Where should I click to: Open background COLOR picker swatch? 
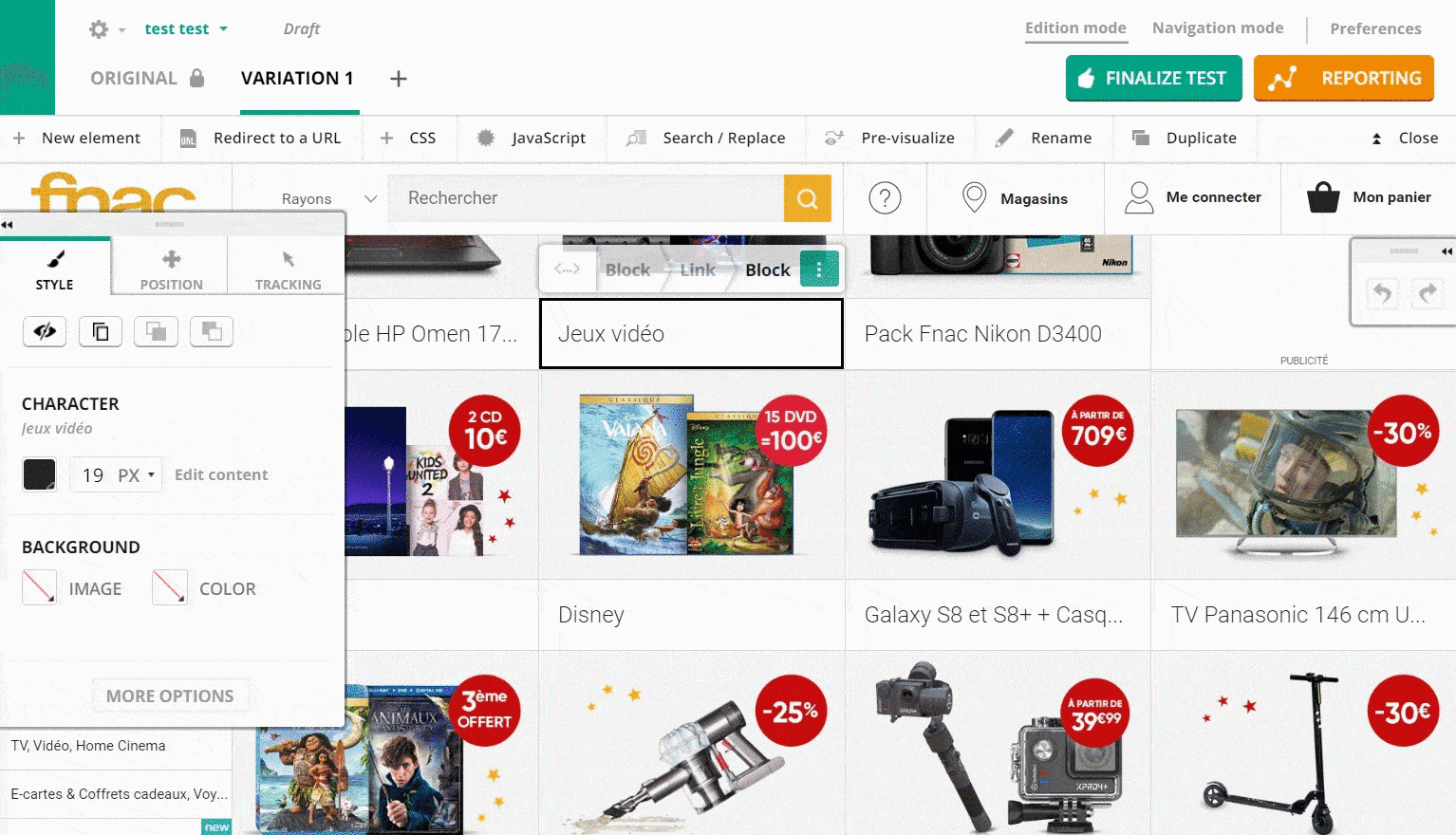pyautogui.click(x=169, y=588)
